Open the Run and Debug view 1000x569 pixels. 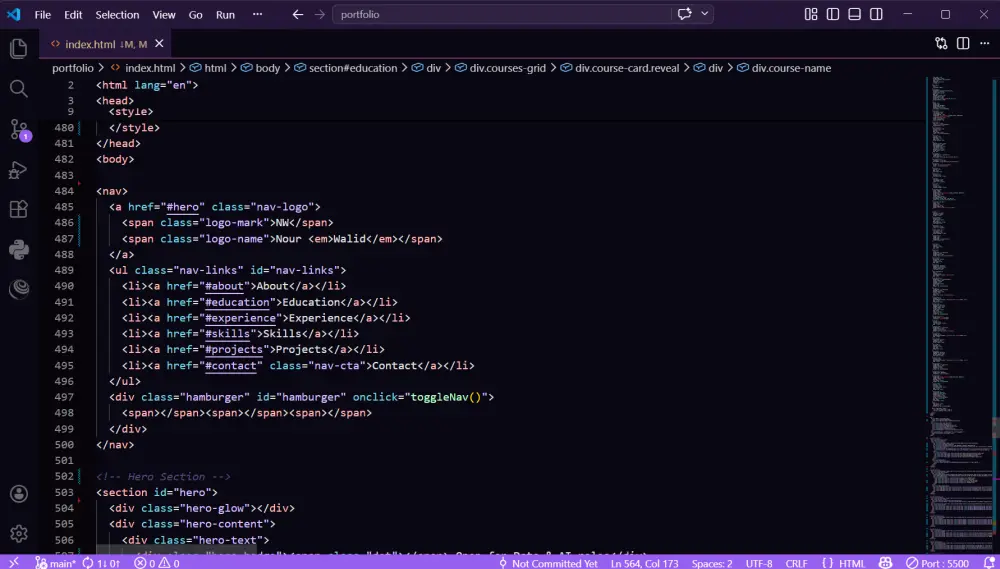pos(18,170)
